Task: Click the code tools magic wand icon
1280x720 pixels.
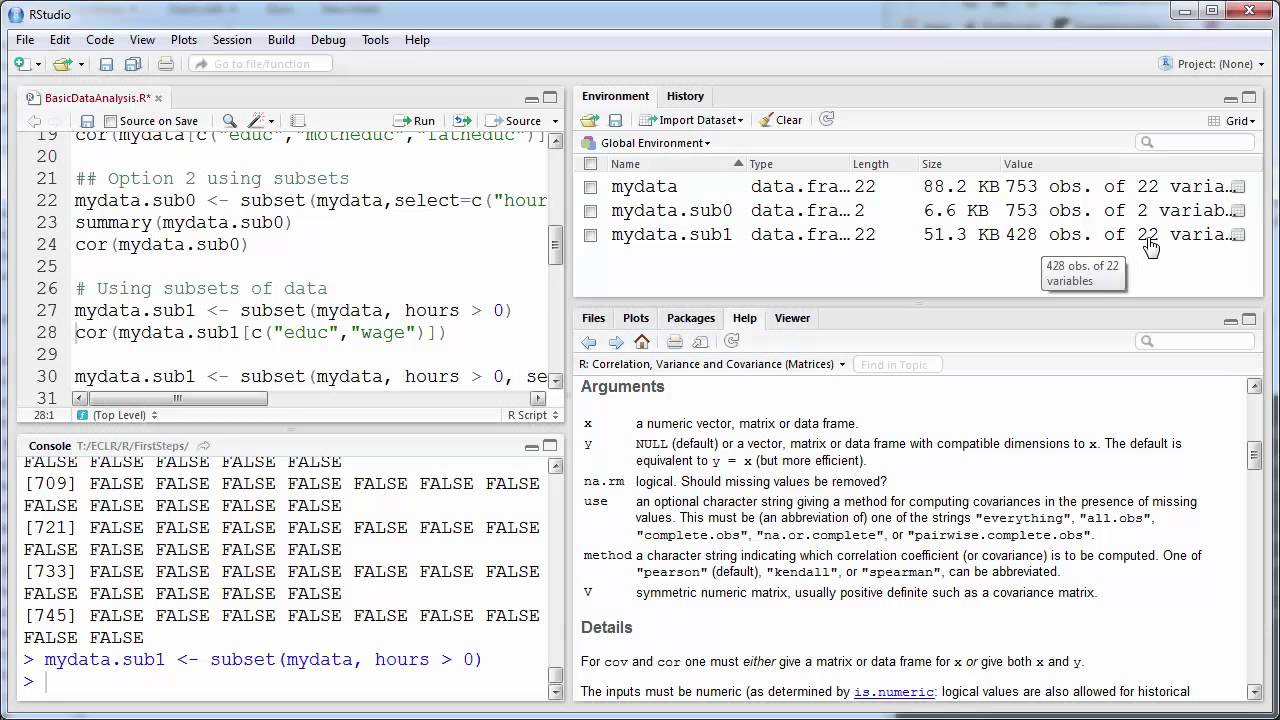Action: [256, 121]
